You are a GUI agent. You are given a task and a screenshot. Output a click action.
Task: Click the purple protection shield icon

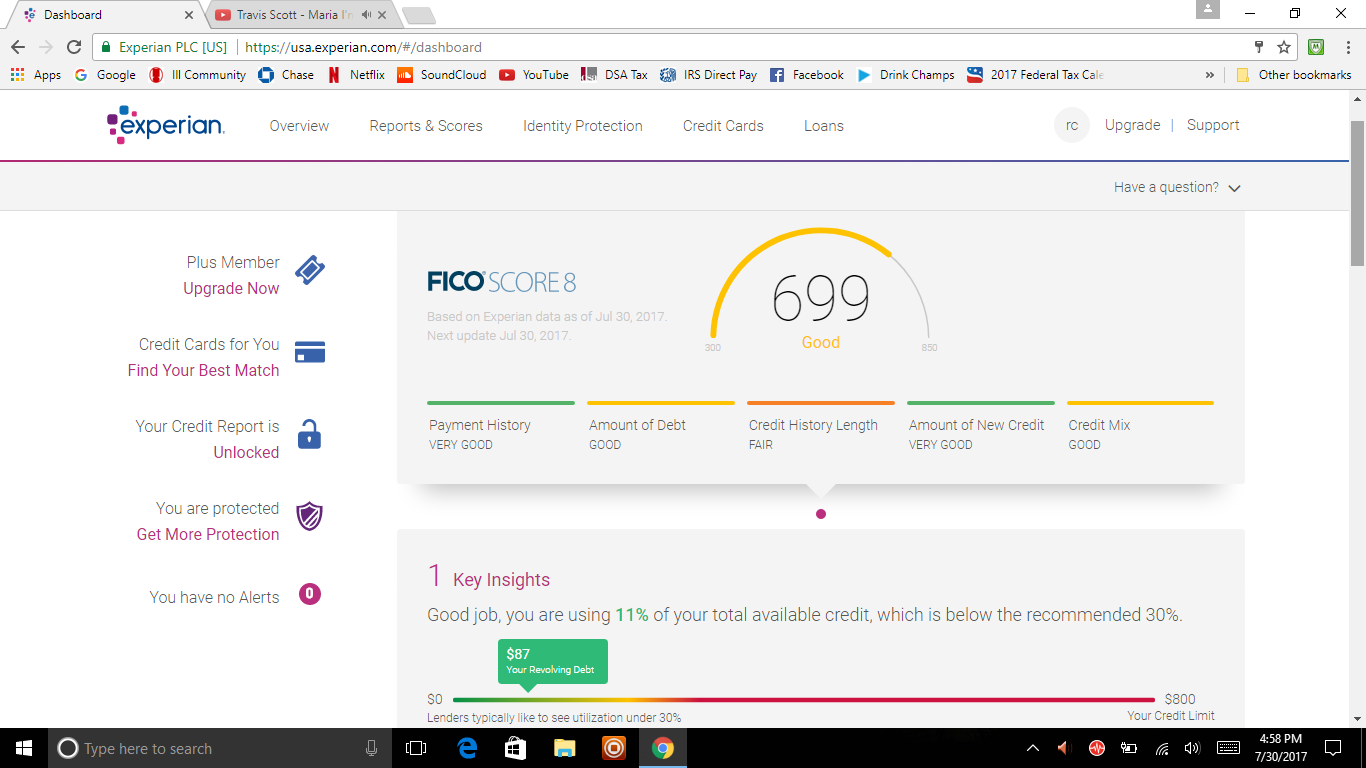(310, 517)
